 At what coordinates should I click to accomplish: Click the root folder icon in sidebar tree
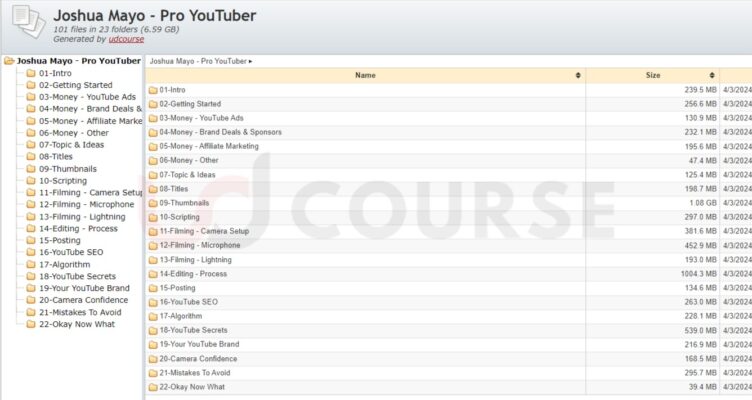(9, 61)
